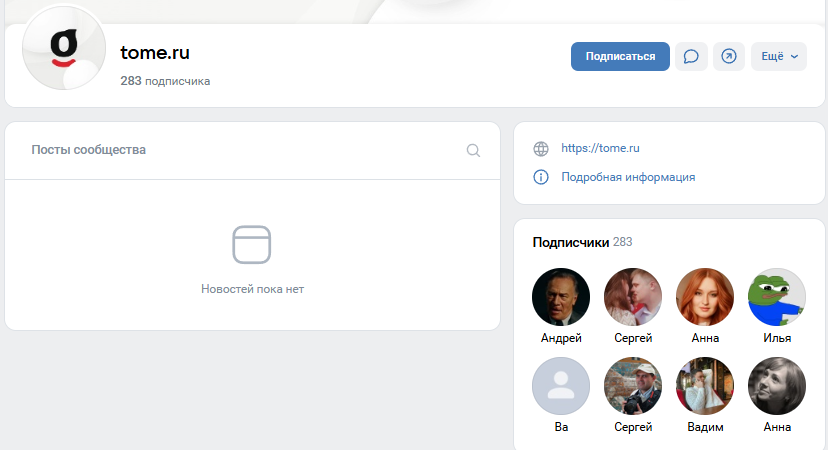
Task: Open red-haired Анна's profile avatar
Action: click(705, 297)
